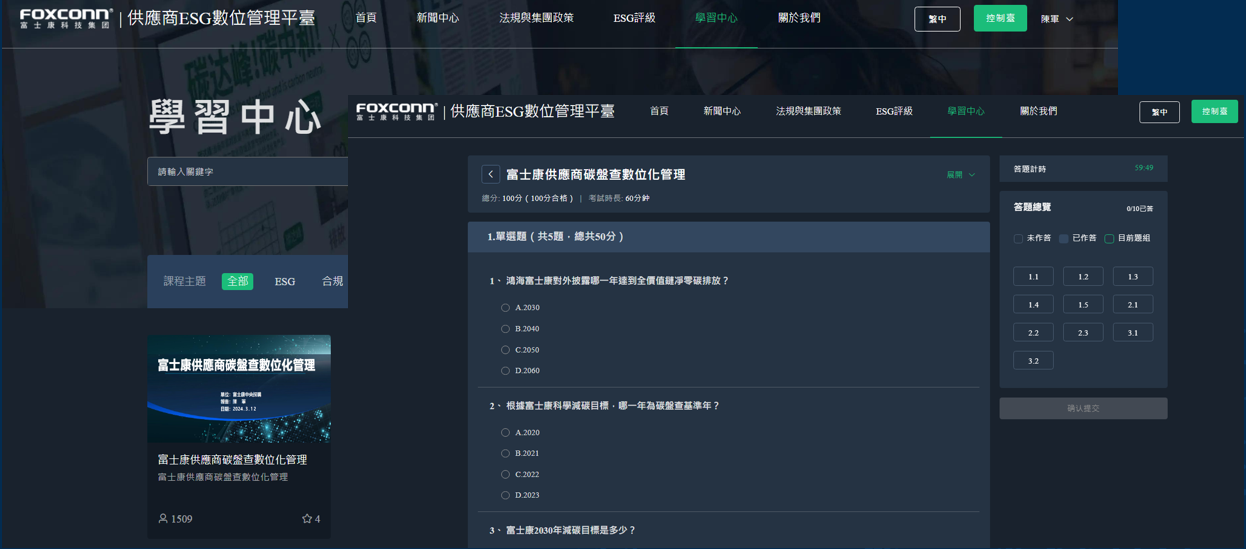Click the back arrow beside the exam title
1246x549 pixels.
pos(490,174)
